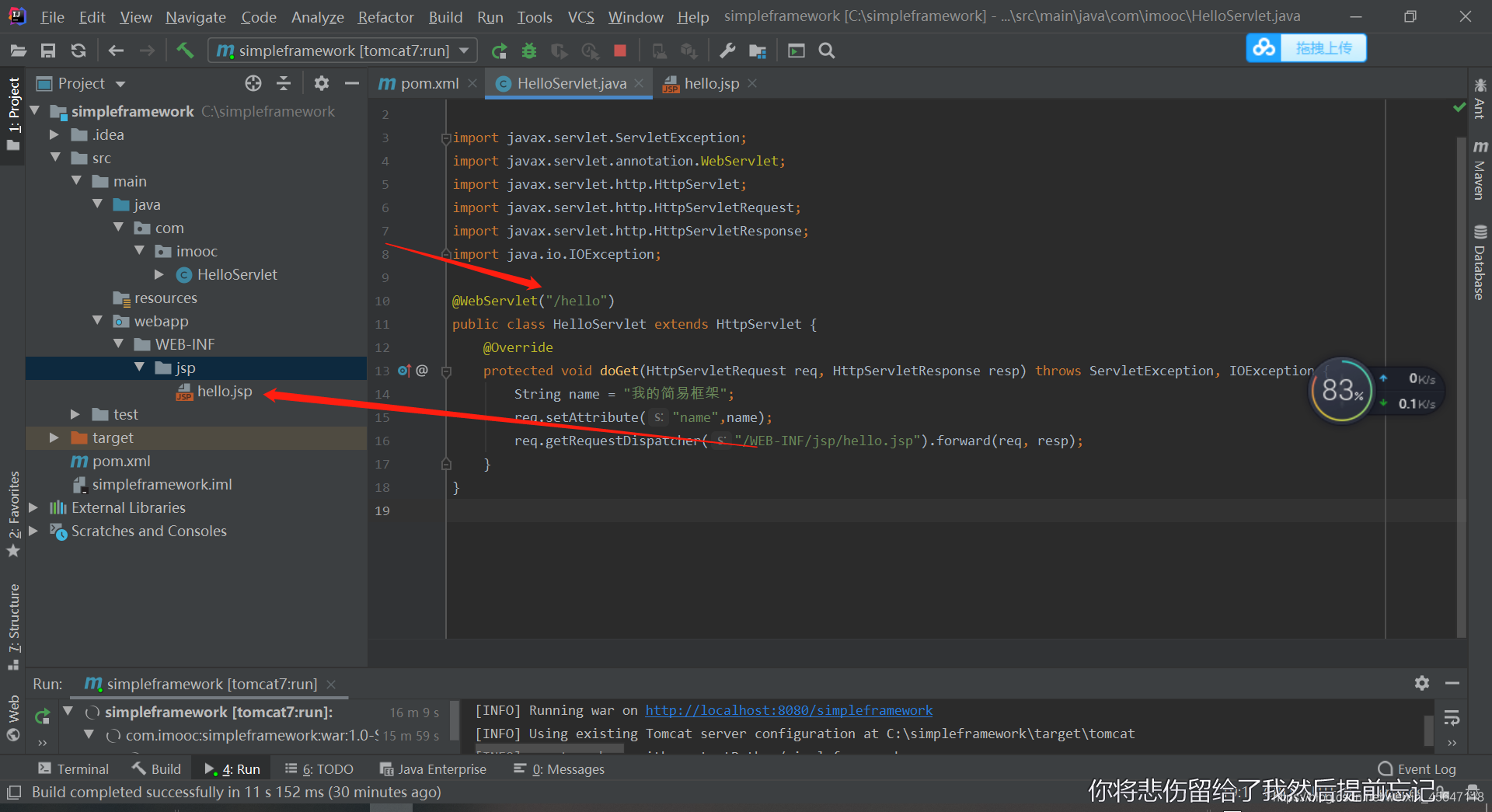Screen dimensions: 1492x812
Task: Locate current file with the crosshair icon
Action: 253,83
